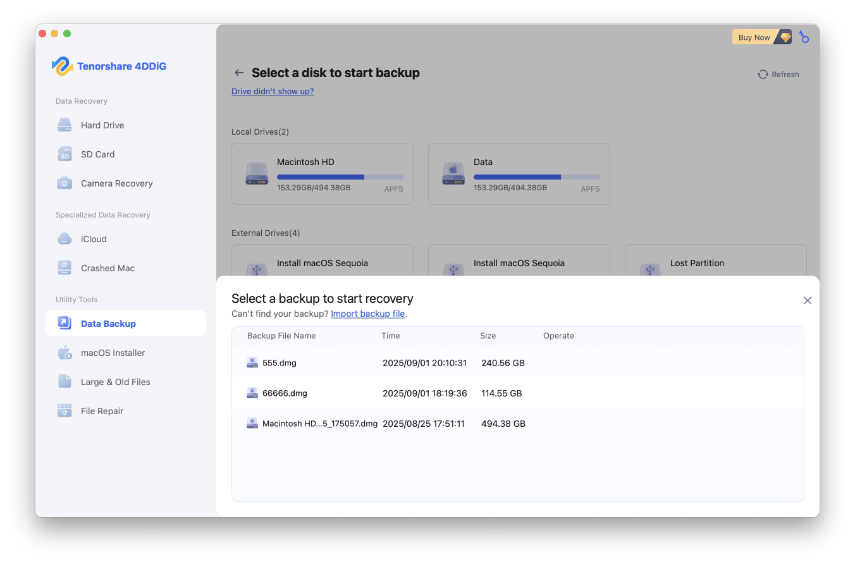Open Large & Old Files tool
The height and width of the screenshot is (564, 855).
(126, 381)
